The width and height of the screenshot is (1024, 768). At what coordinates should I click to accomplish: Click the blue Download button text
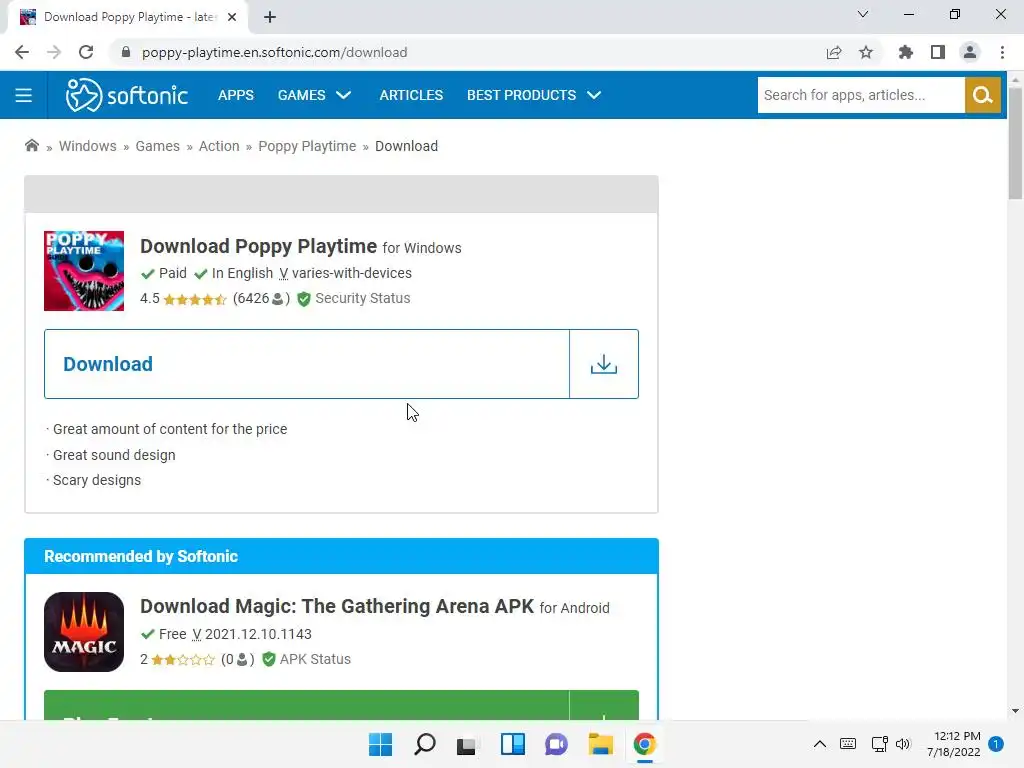click(108, 364)
